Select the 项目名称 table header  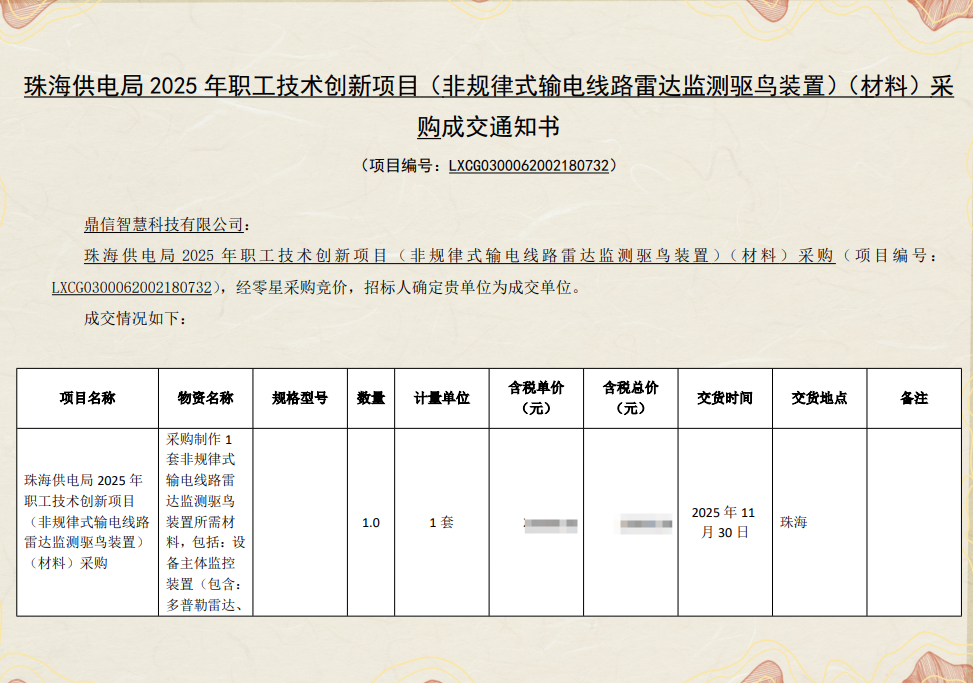88,398
